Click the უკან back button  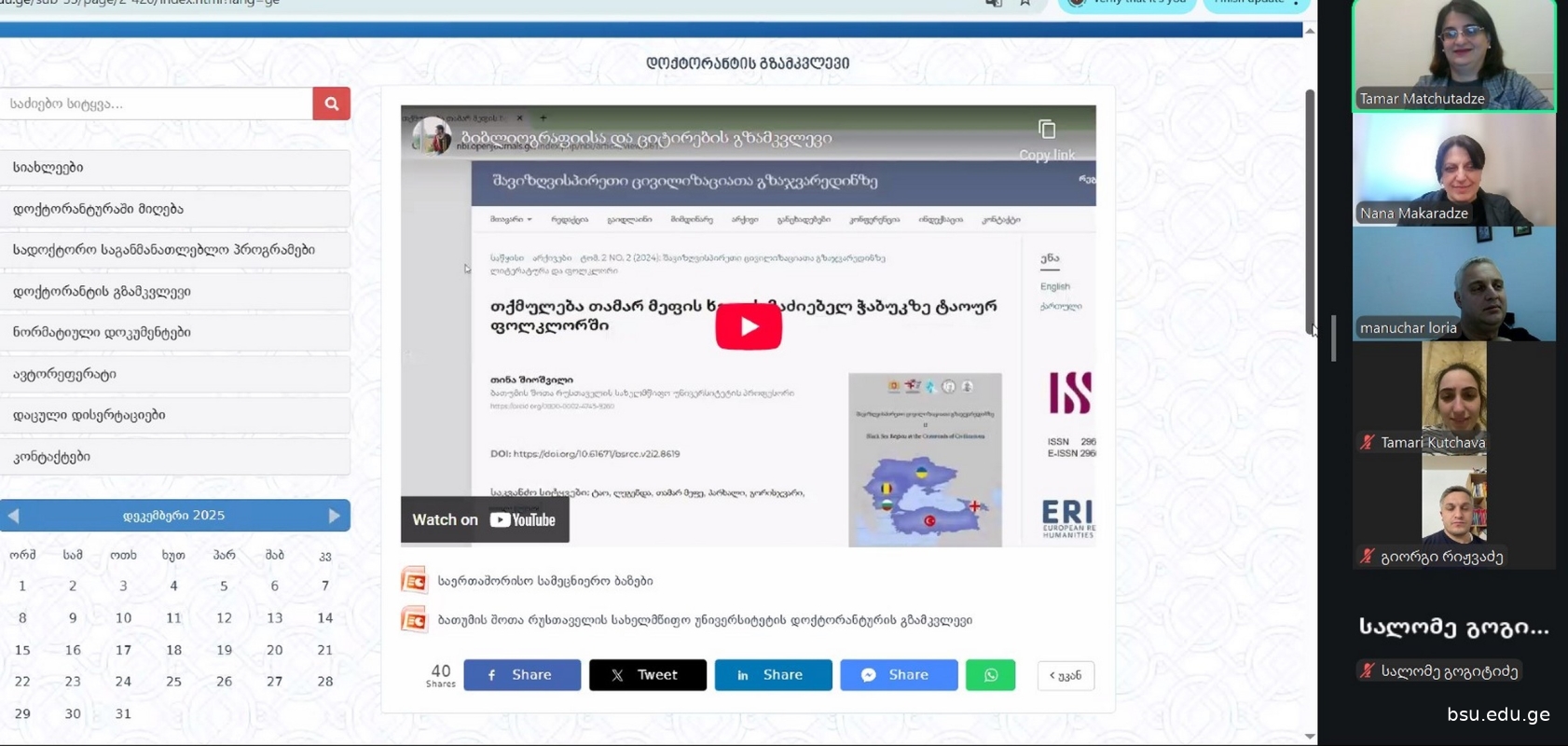[x=1065, y=675]
